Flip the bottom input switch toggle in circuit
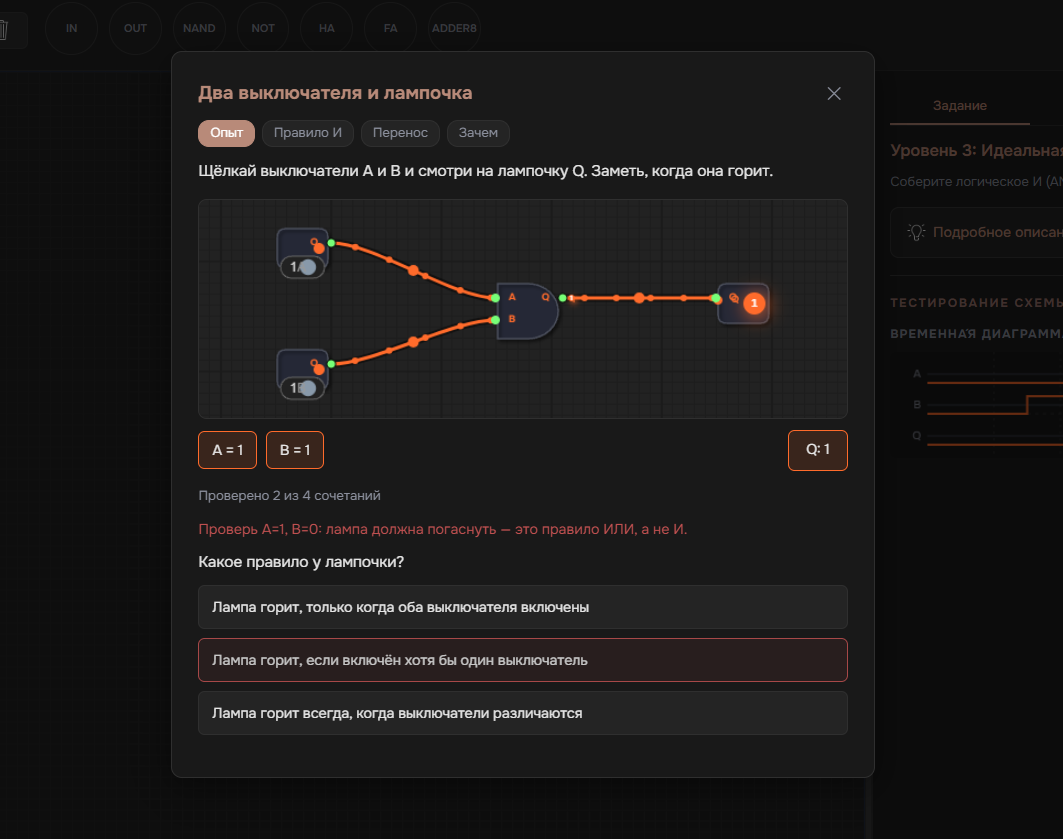This screenshot has width=1063, height=839. coord(302,388)
